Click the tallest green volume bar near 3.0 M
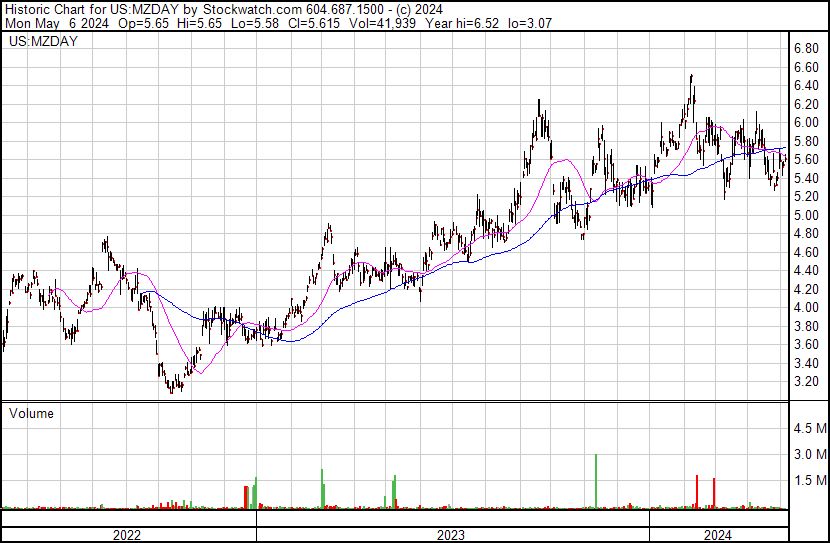 [x=596, y=481]
